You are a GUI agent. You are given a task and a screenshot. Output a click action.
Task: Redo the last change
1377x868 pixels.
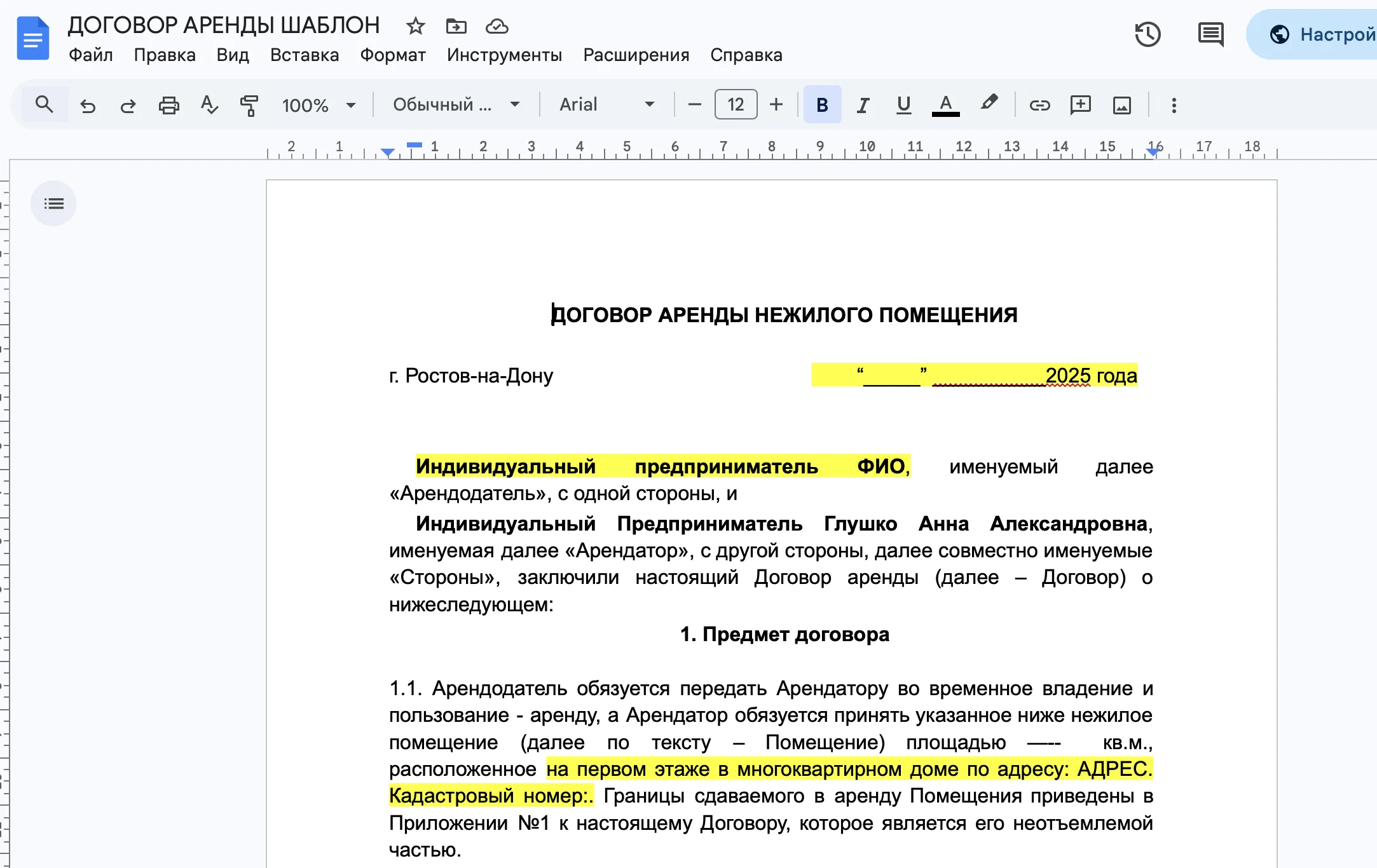[x=128, y=105]
